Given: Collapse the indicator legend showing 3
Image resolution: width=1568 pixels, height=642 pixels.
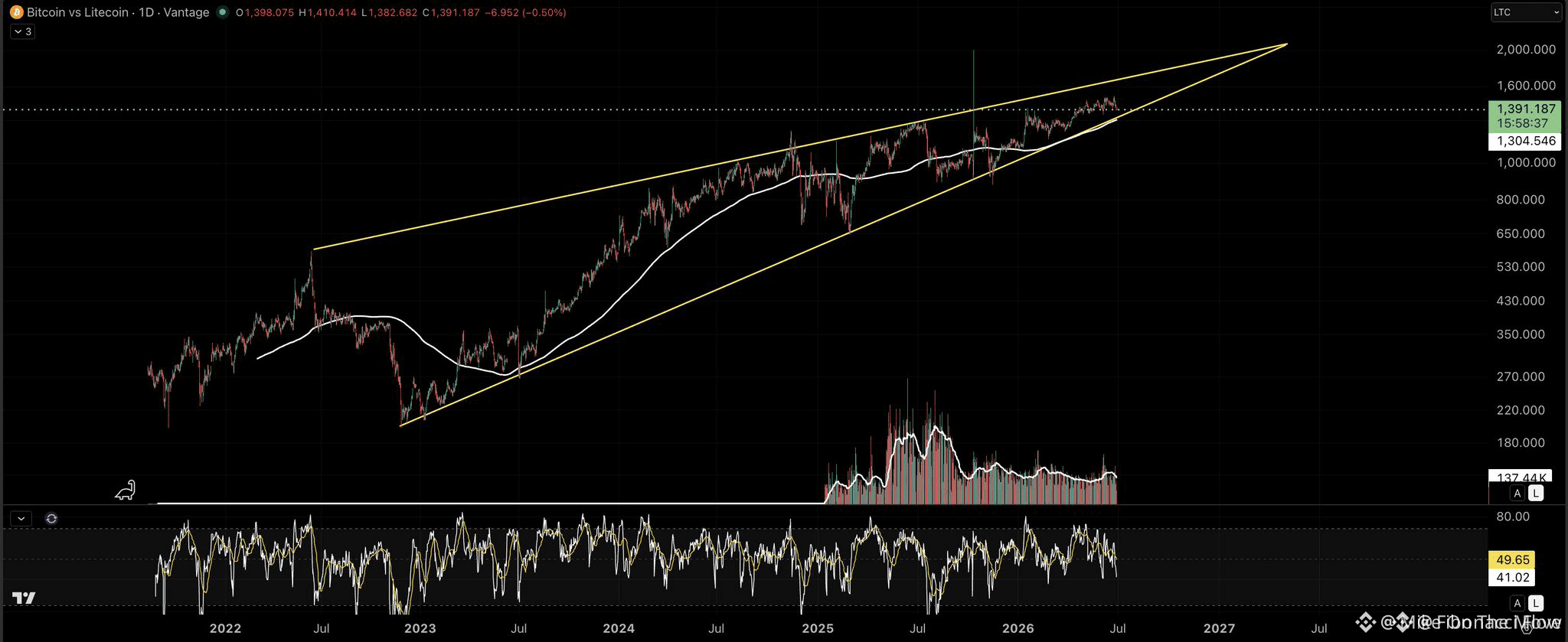Looking at the screenshot, I should (23, 31).
